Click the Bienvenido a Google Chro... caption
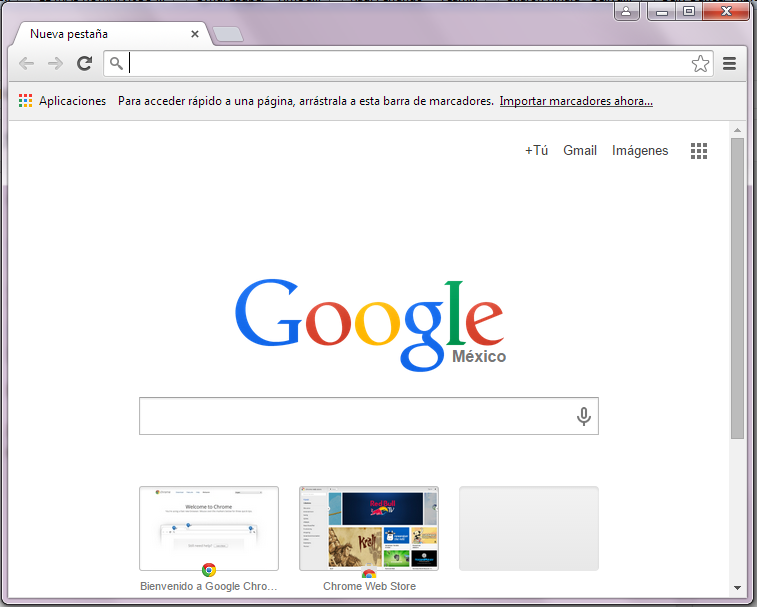Screen dimensions: 757x607 point(209,586)
